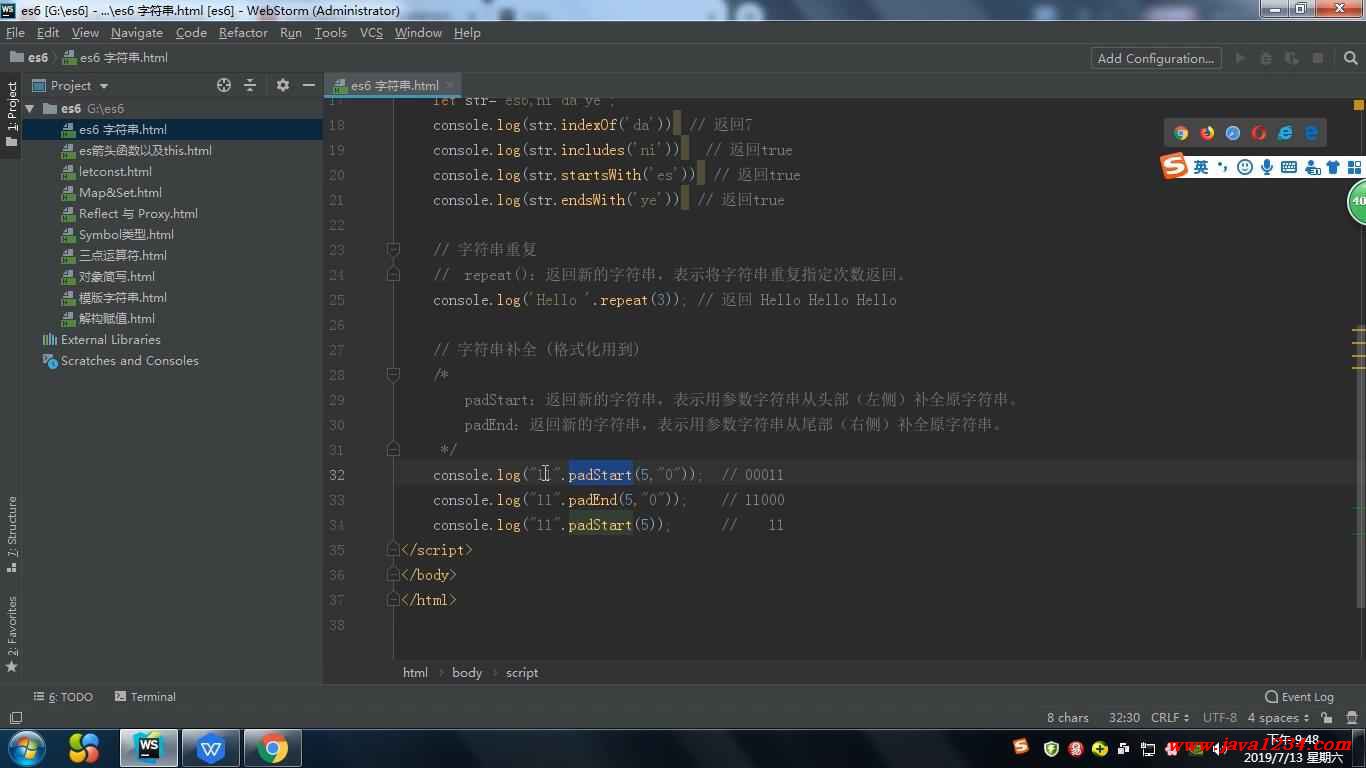Open the VCS menu

(371, 32)
